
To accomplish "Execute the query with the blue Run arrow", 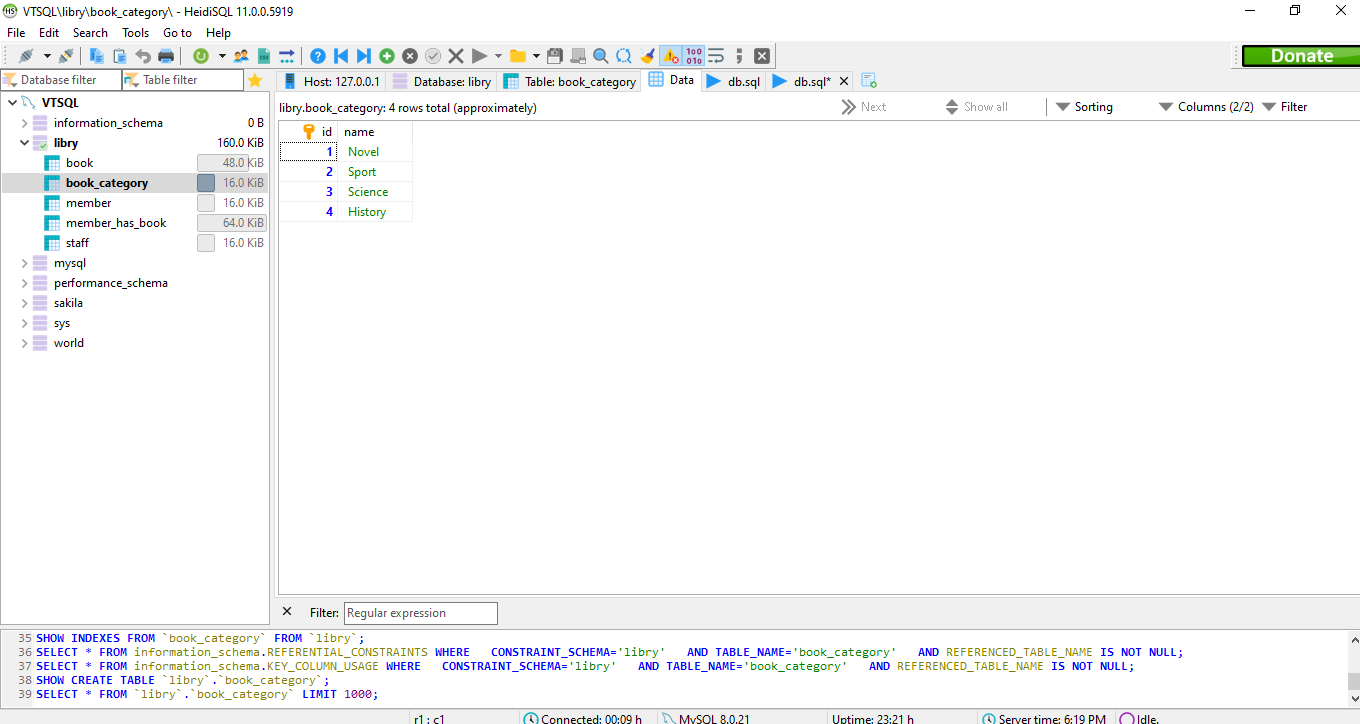I will (x=478, y=55).
